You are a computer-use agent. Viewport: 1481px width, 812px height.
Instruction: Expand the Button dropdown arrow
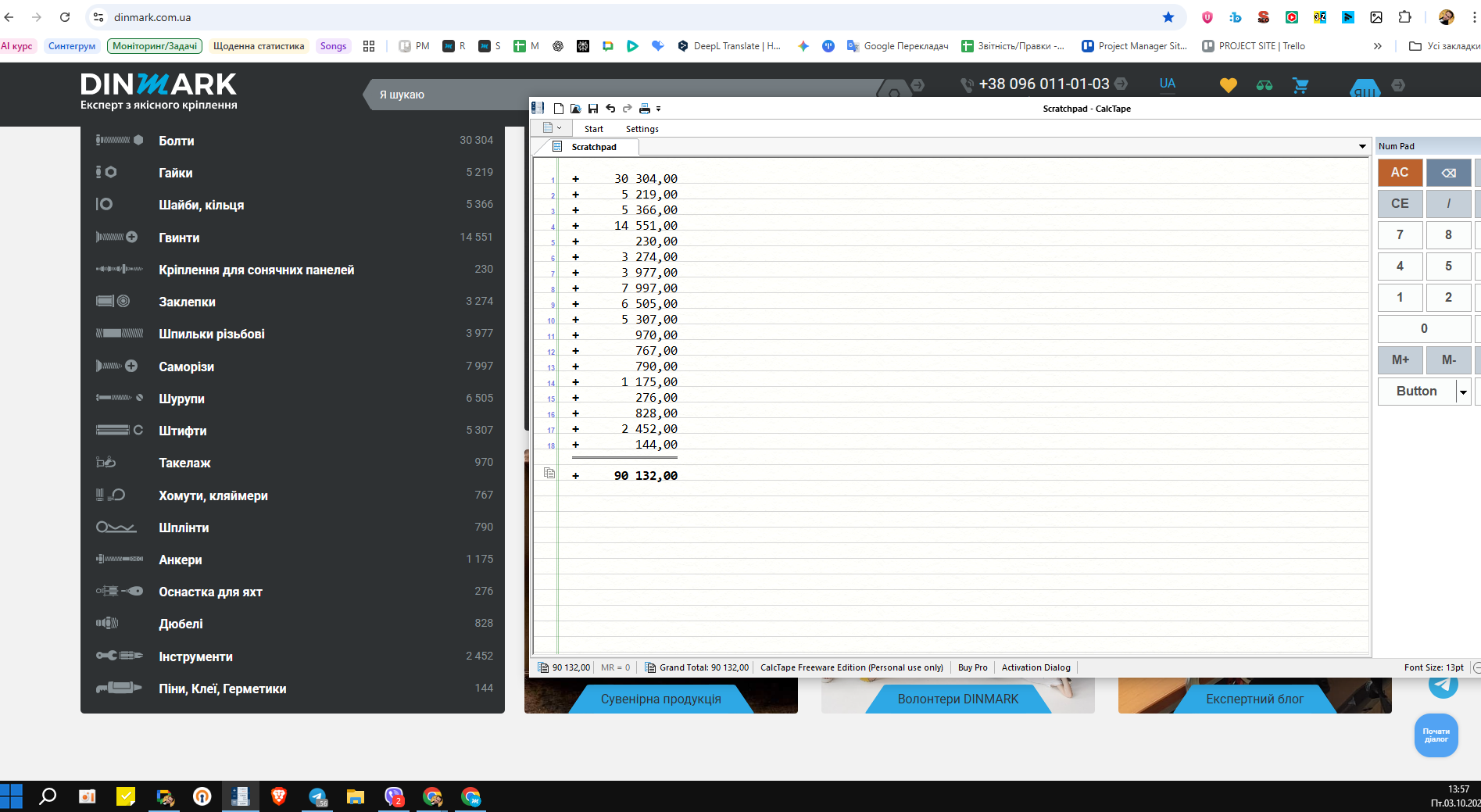pos(1463,392)
